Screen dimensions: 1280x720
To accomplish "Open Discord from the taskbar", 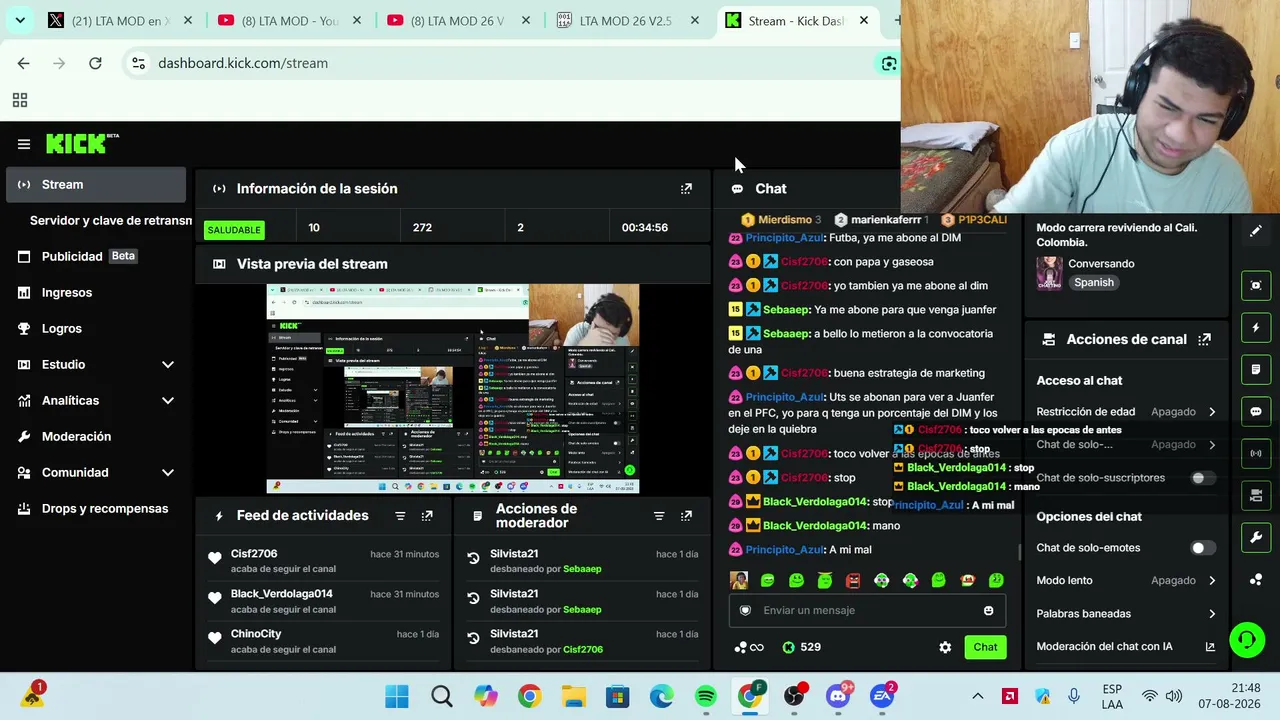I will pos(838,696).
